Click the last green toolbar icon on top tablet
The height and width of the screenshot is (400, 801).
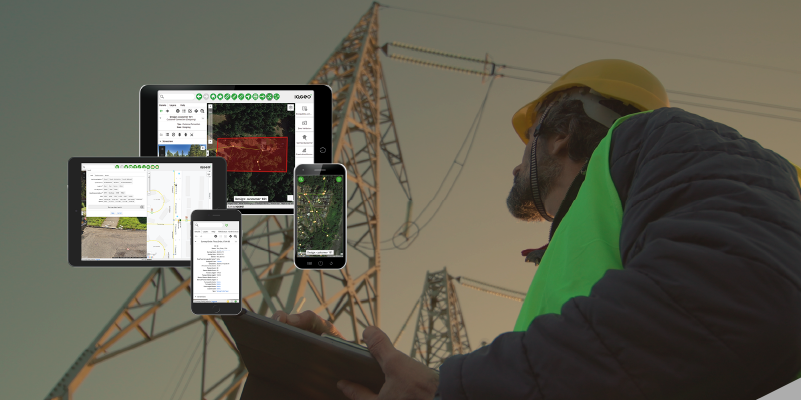tap(276, 97)
